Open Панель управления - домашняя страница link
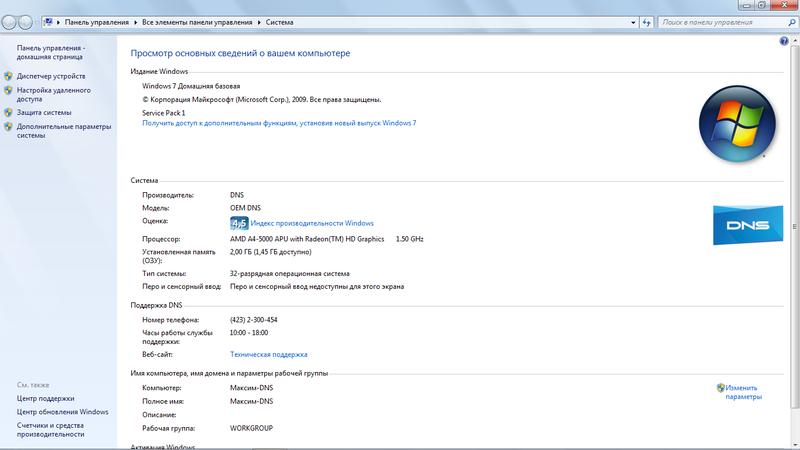The width and height of the screenshot is (800, 450). (x=51, y=53)
